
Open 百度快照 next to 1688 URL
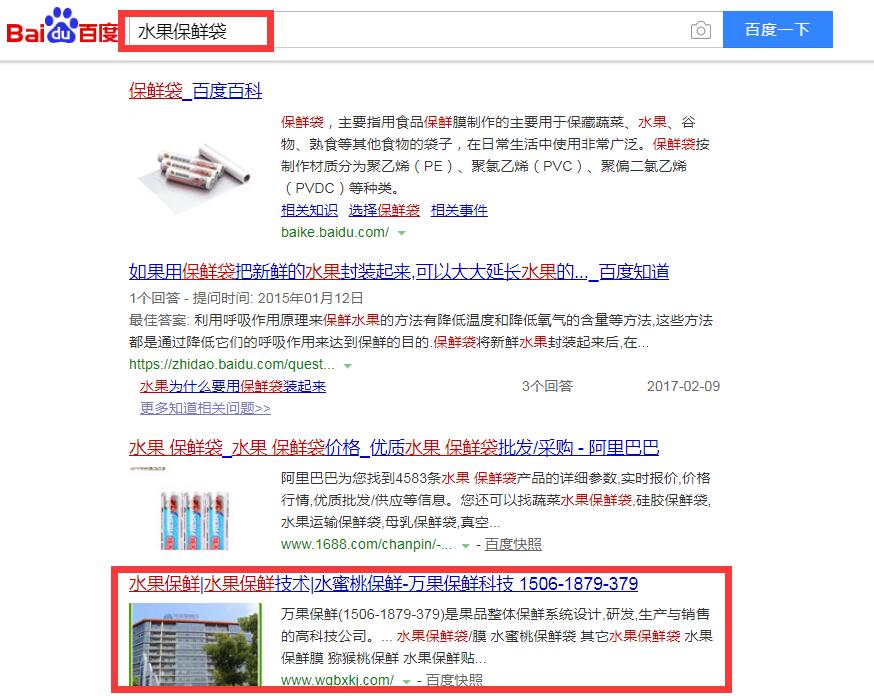pyautogui.click(x=513, y=544)
